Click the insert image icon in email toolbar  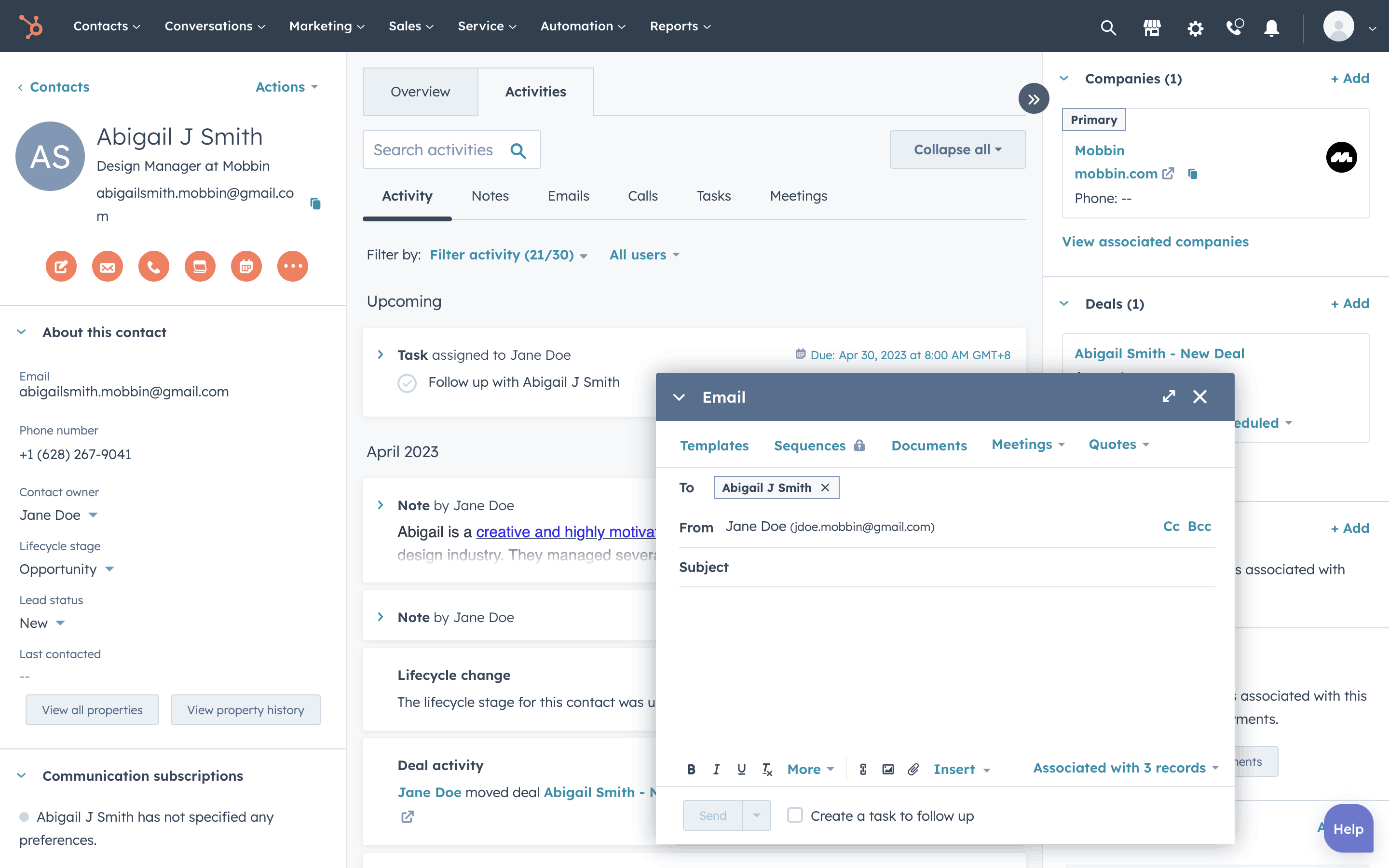[x=888, y=769]
